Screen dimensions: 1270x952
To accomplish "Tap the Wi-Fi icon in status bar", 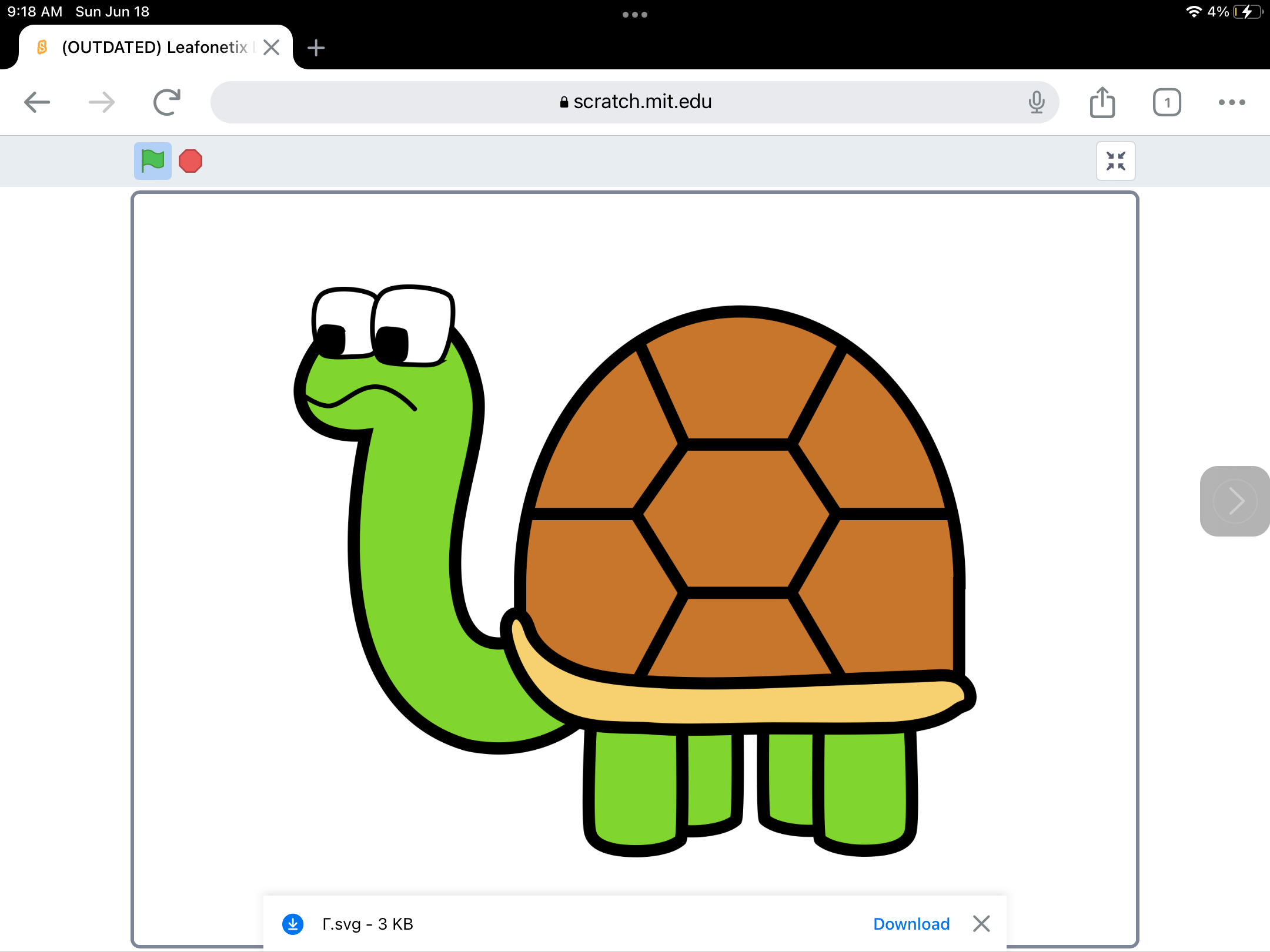I will (1194, 12).
